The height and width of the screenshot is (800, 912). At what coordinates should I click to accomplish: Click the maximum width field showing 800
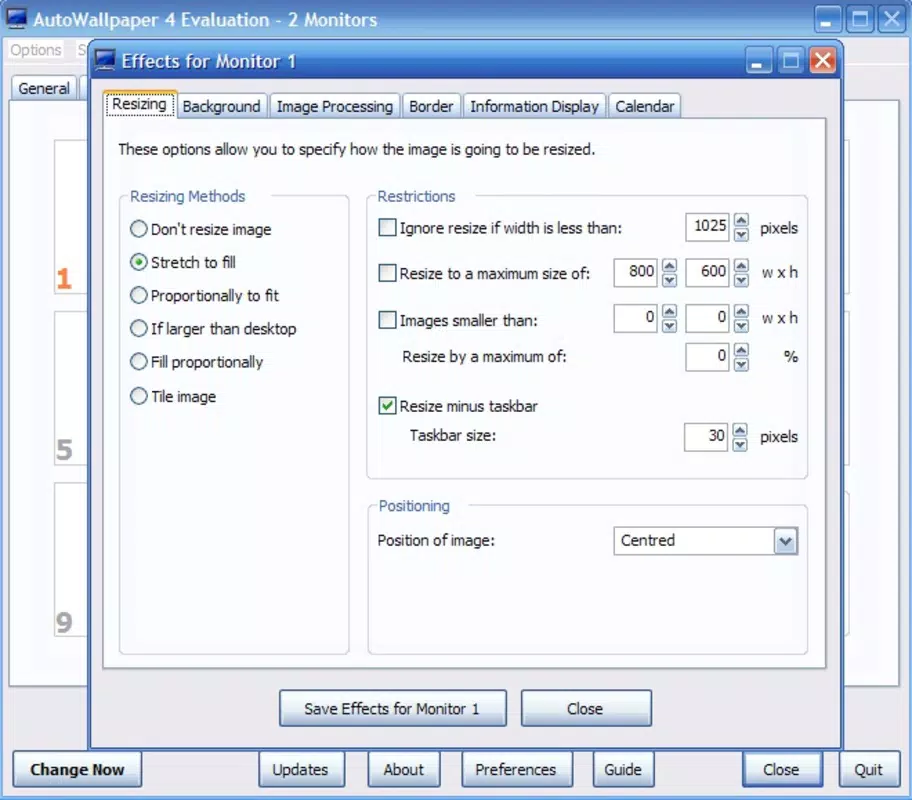click(x=636, y=272)
